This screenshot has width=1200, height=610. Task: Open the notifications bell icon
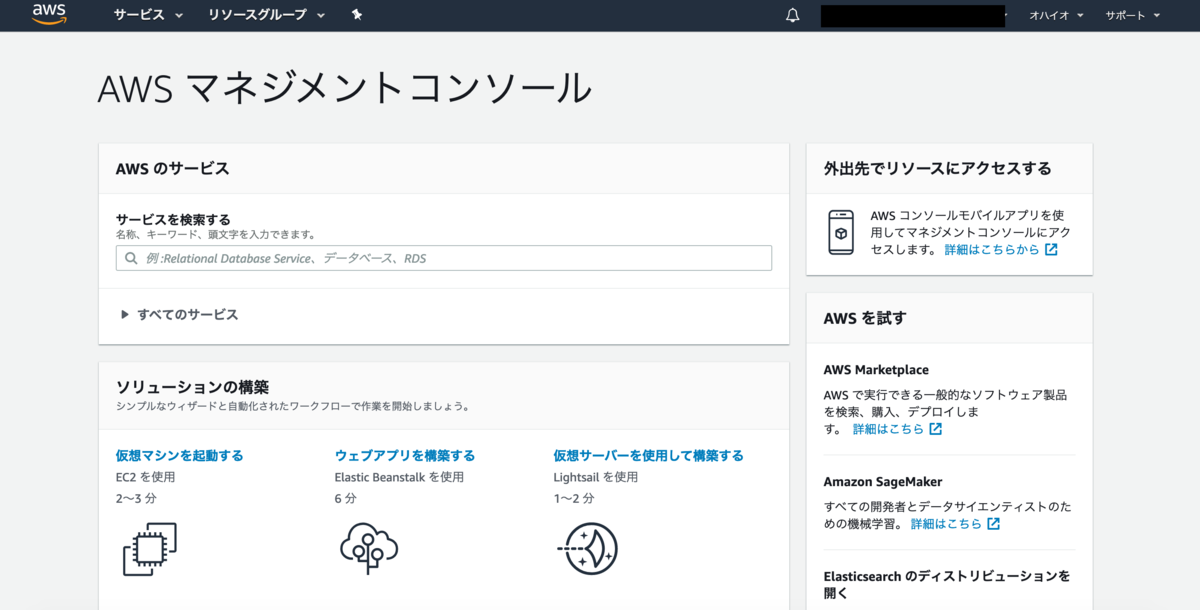click(793, 15)
